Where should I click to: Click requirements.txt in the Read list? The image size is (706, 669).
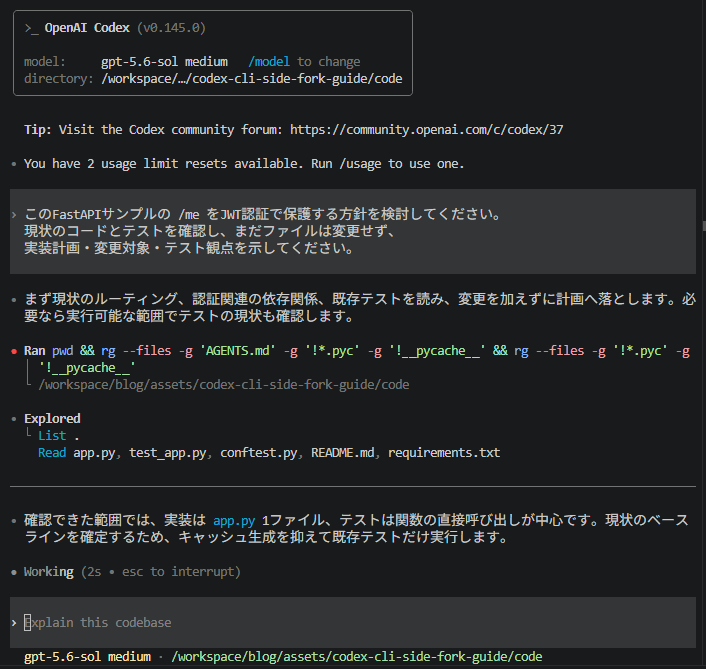444,453
